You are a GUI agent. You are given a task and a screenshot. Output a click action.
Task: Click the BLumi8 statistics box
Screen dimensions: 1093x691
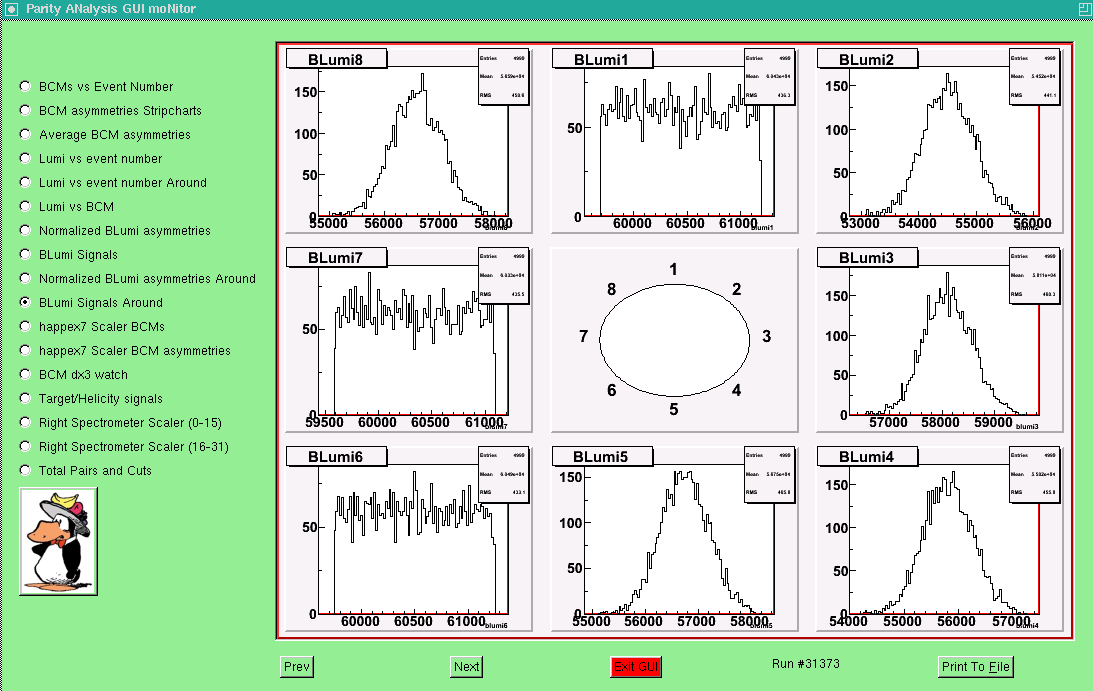[504, 77]
